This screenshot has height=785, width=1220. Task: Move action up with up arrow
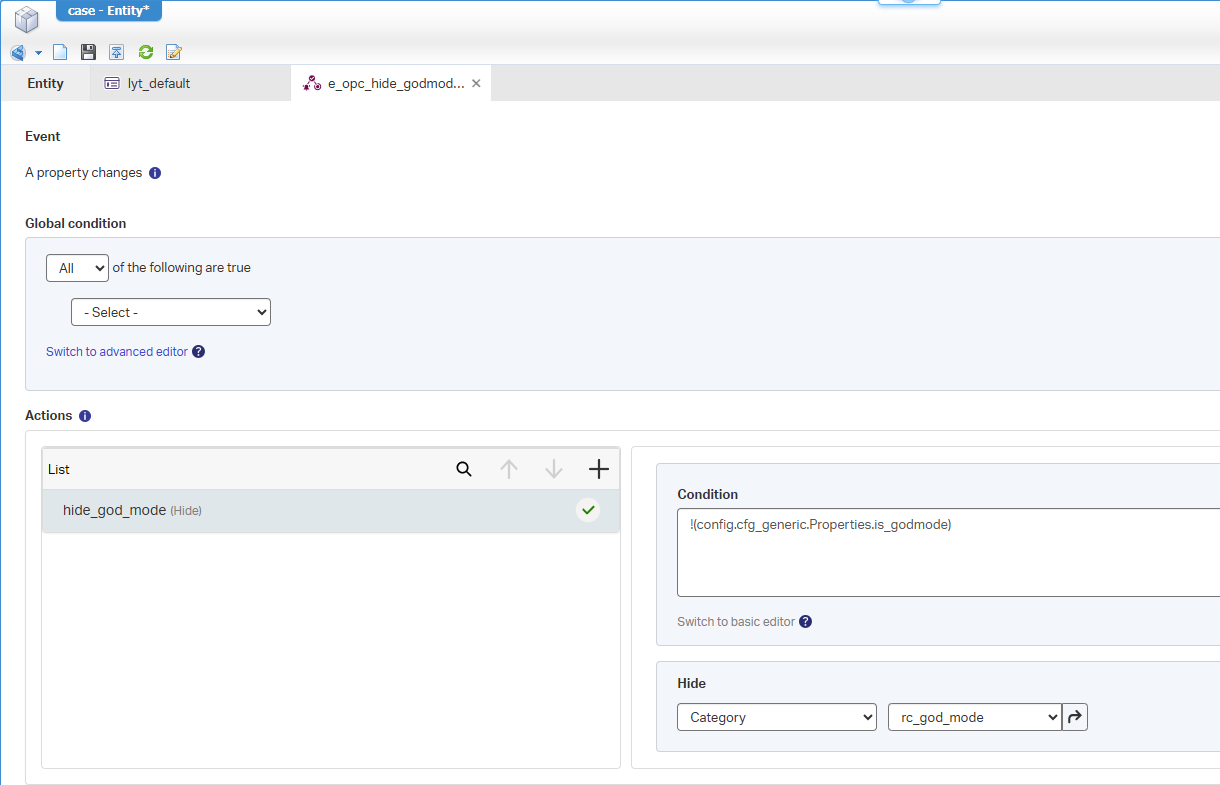(x=509, y=469)
